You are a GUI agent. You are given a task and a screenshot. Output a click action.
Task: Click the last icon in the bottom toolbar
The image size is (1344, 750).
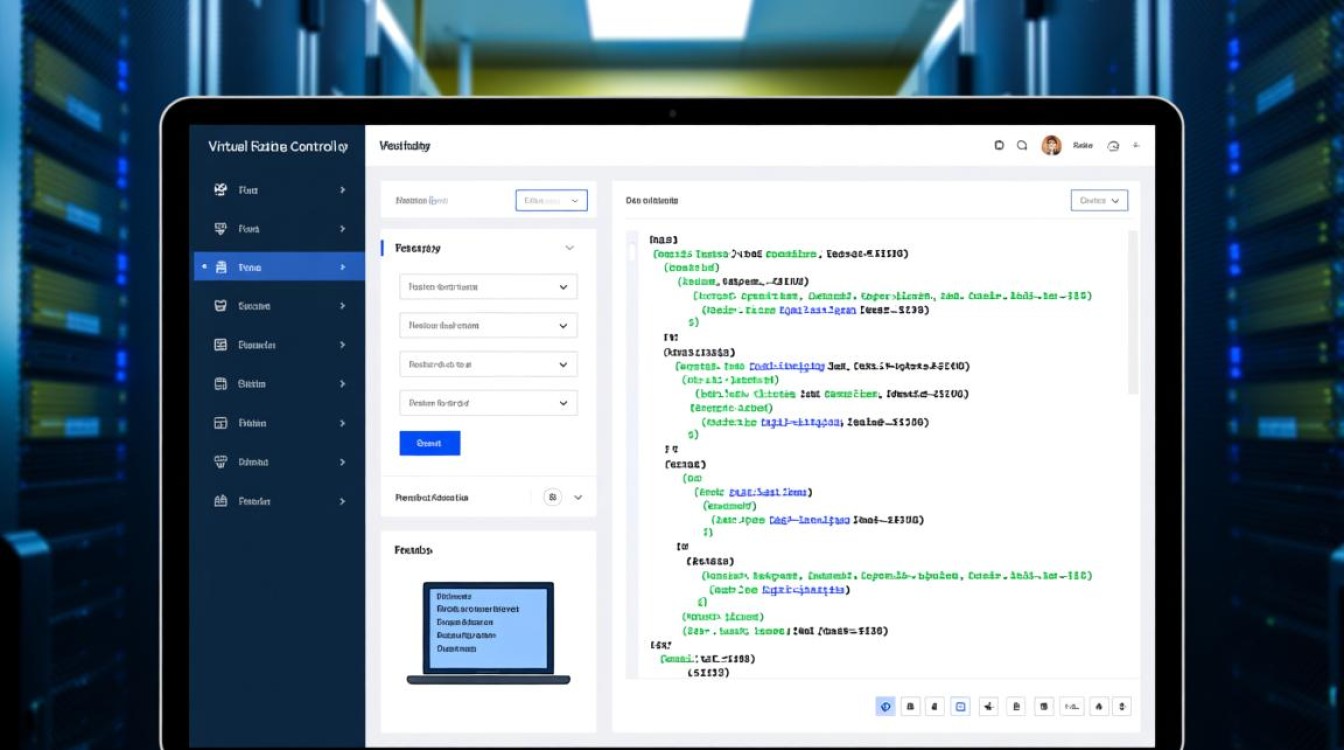click(1122, 707)
